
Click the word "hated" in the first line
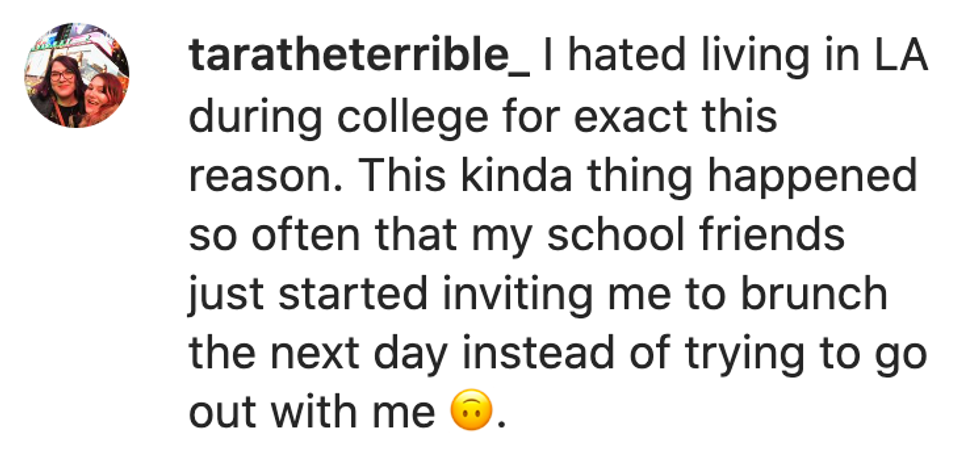click(613, 60)
